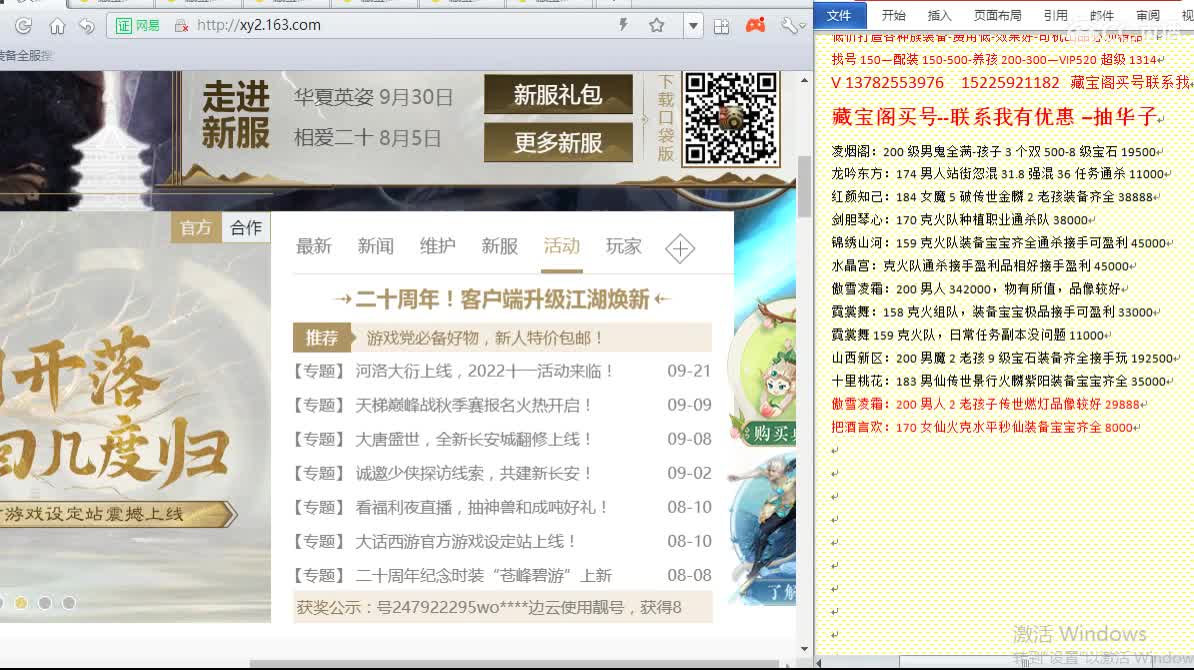This screenshot has height=670, width=1194.
Task: Click the bookmark bar item 装备全服搜
Action: pyautogui.click(x=26, y=55)
